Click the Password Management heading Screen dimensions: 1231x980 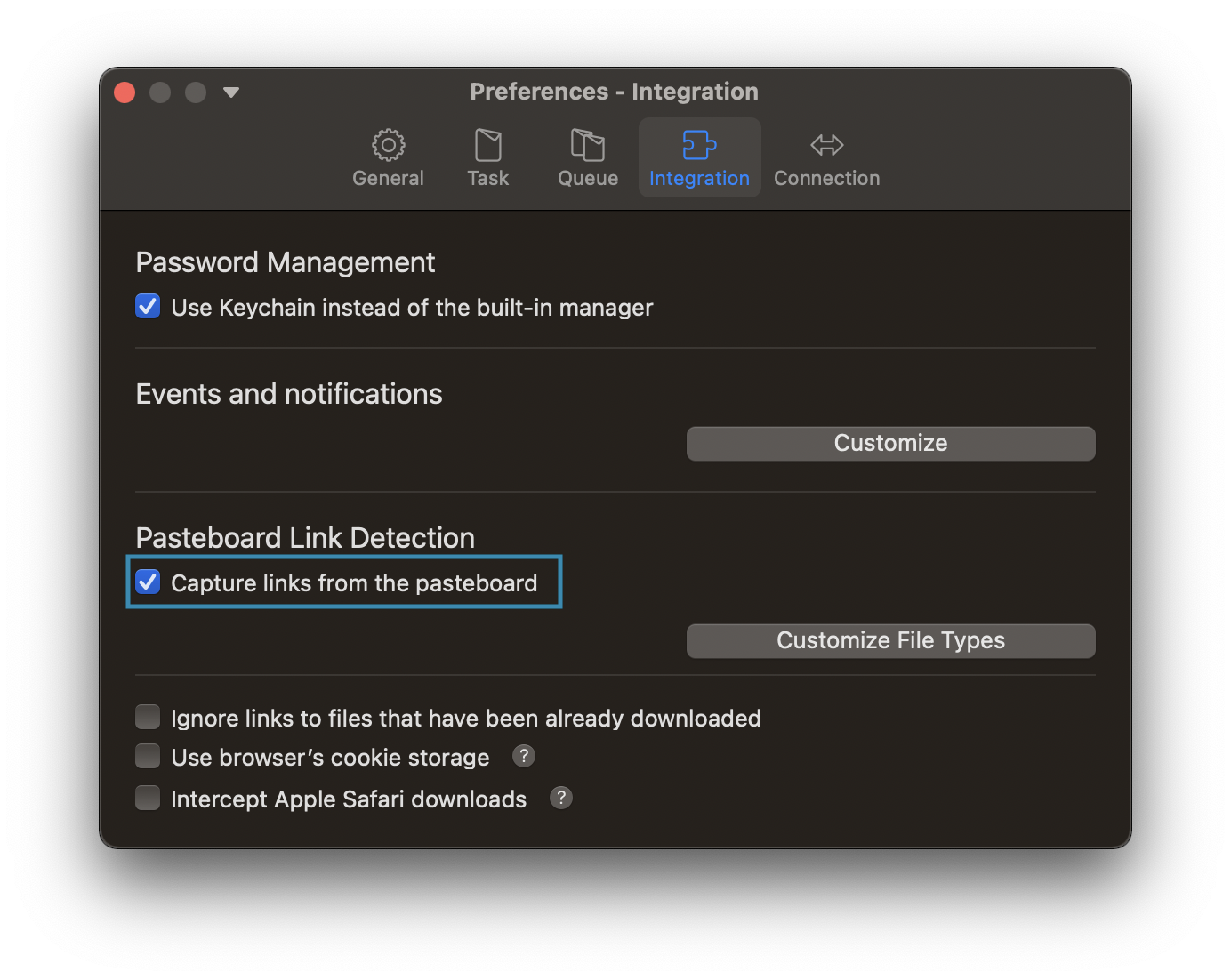coord(286,262)
